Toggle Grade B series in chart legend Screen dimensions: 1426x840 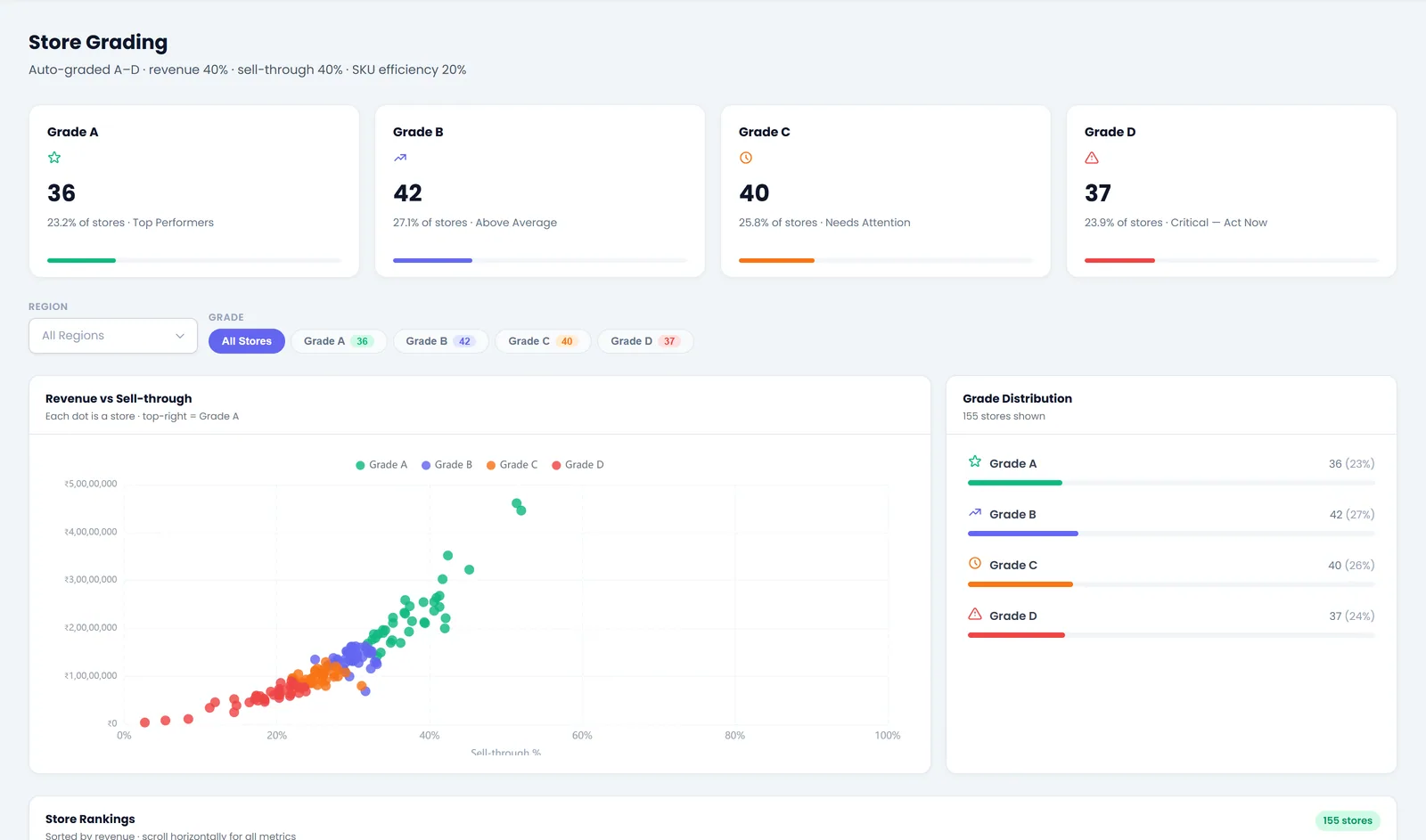447,465
